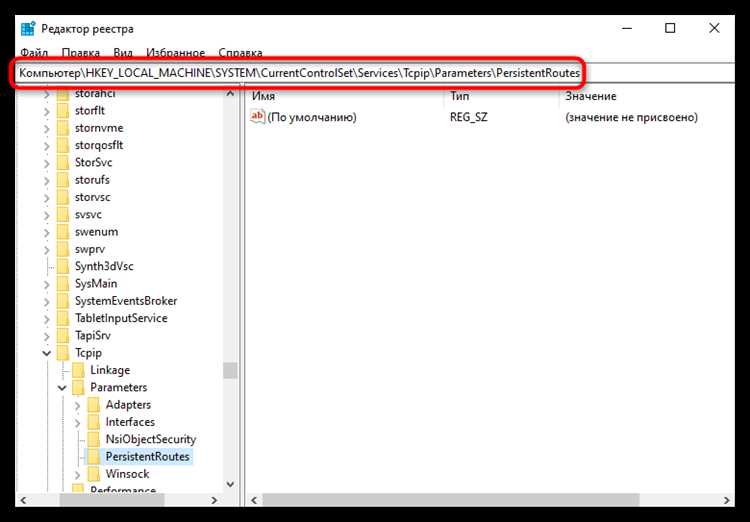Select the stornvme folder icon
The width and height of the screenshot is (750, 522).
(63, 128)
